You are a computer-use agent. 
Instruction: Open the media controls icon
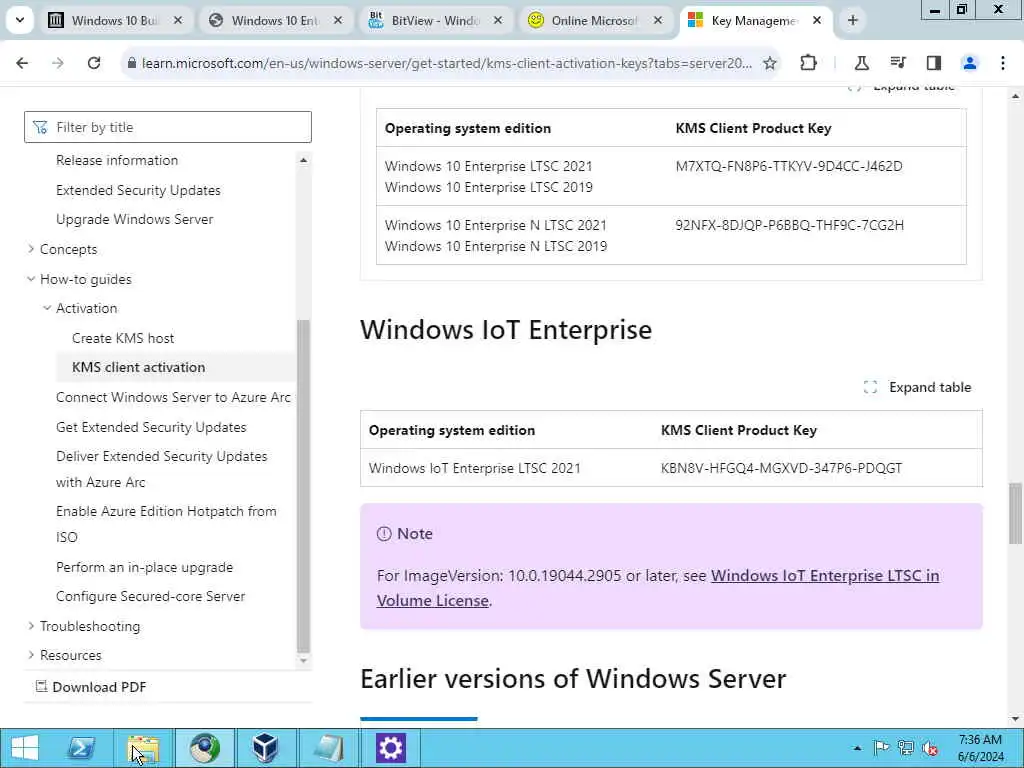click(898, 63)
